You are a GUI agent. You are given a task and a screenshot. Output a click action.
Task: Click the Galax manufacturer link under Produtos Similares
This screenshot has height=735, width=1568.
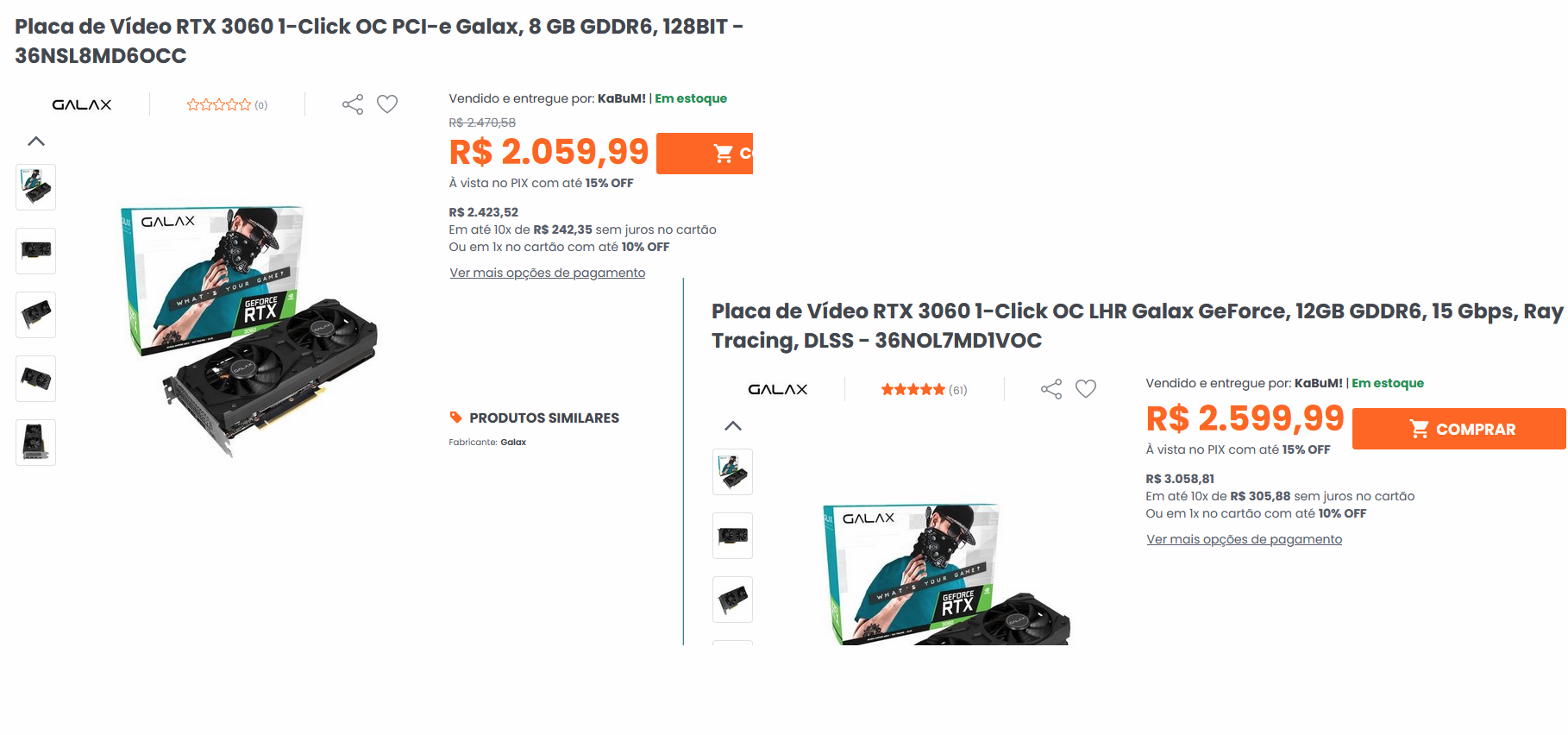[513, 442]
